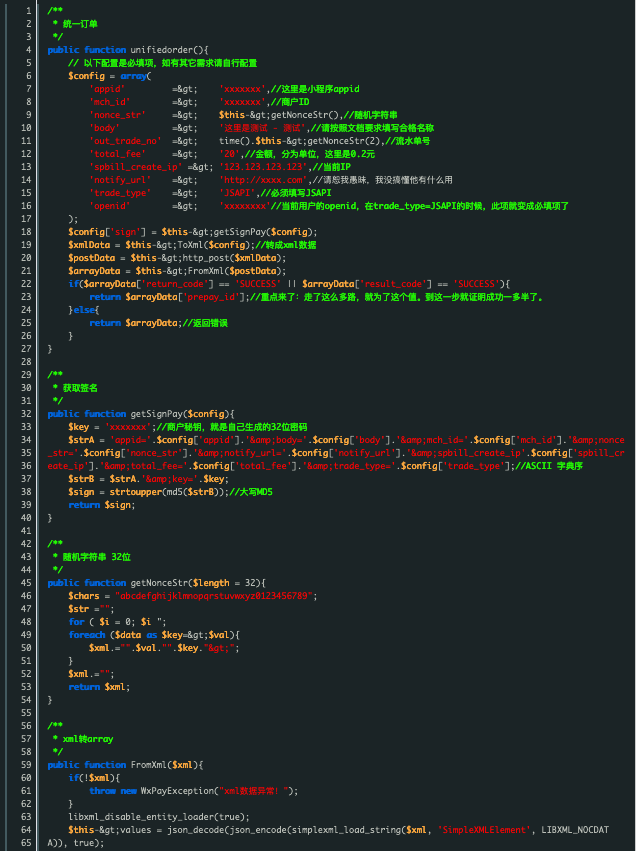Click getSignPay in the line 32 declaration
This screenshot has width=636, height=851.
tap(157, 414)
